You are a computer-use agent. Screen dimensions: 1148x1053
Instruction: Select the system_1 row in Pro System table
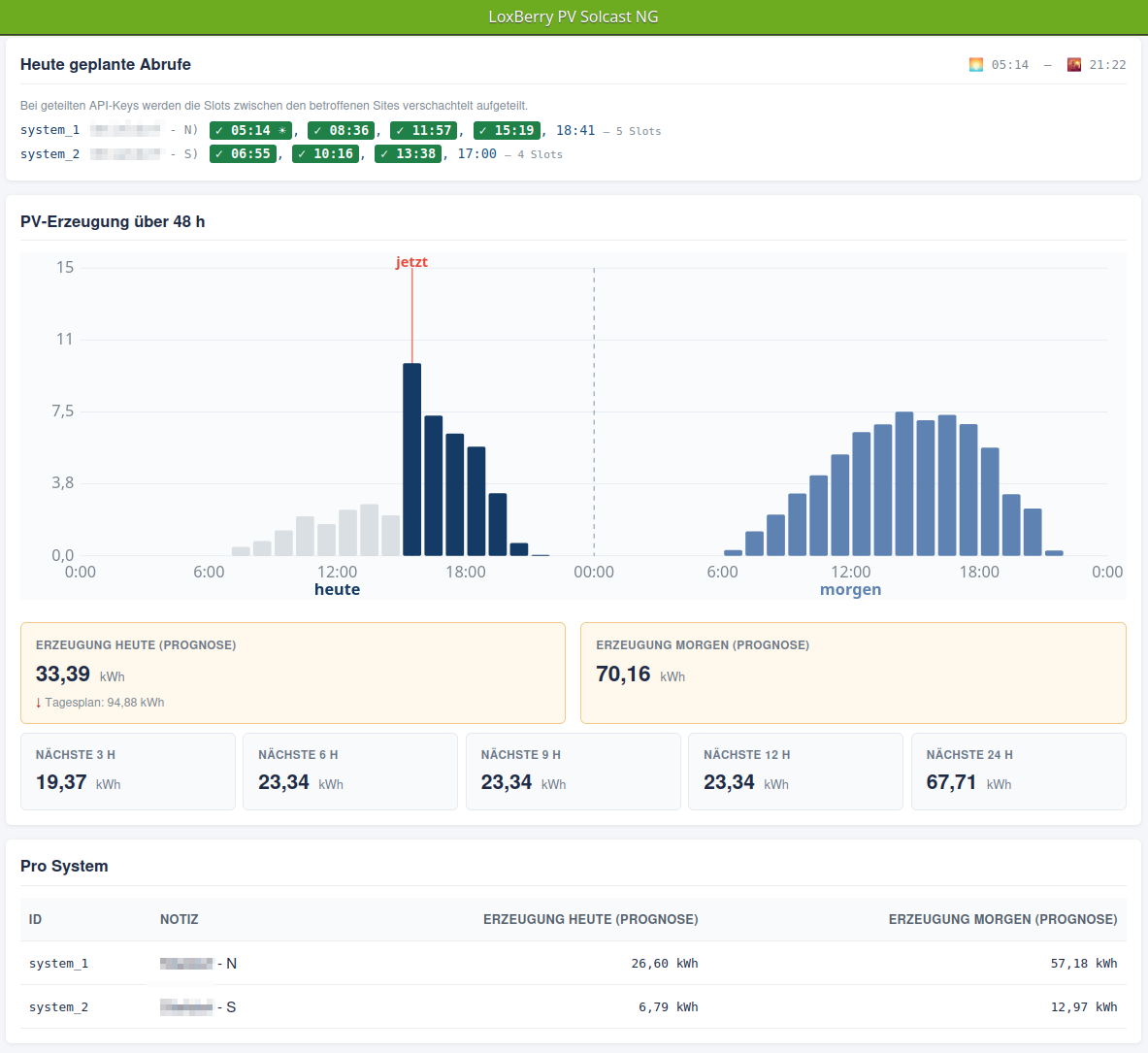(574, 963)
